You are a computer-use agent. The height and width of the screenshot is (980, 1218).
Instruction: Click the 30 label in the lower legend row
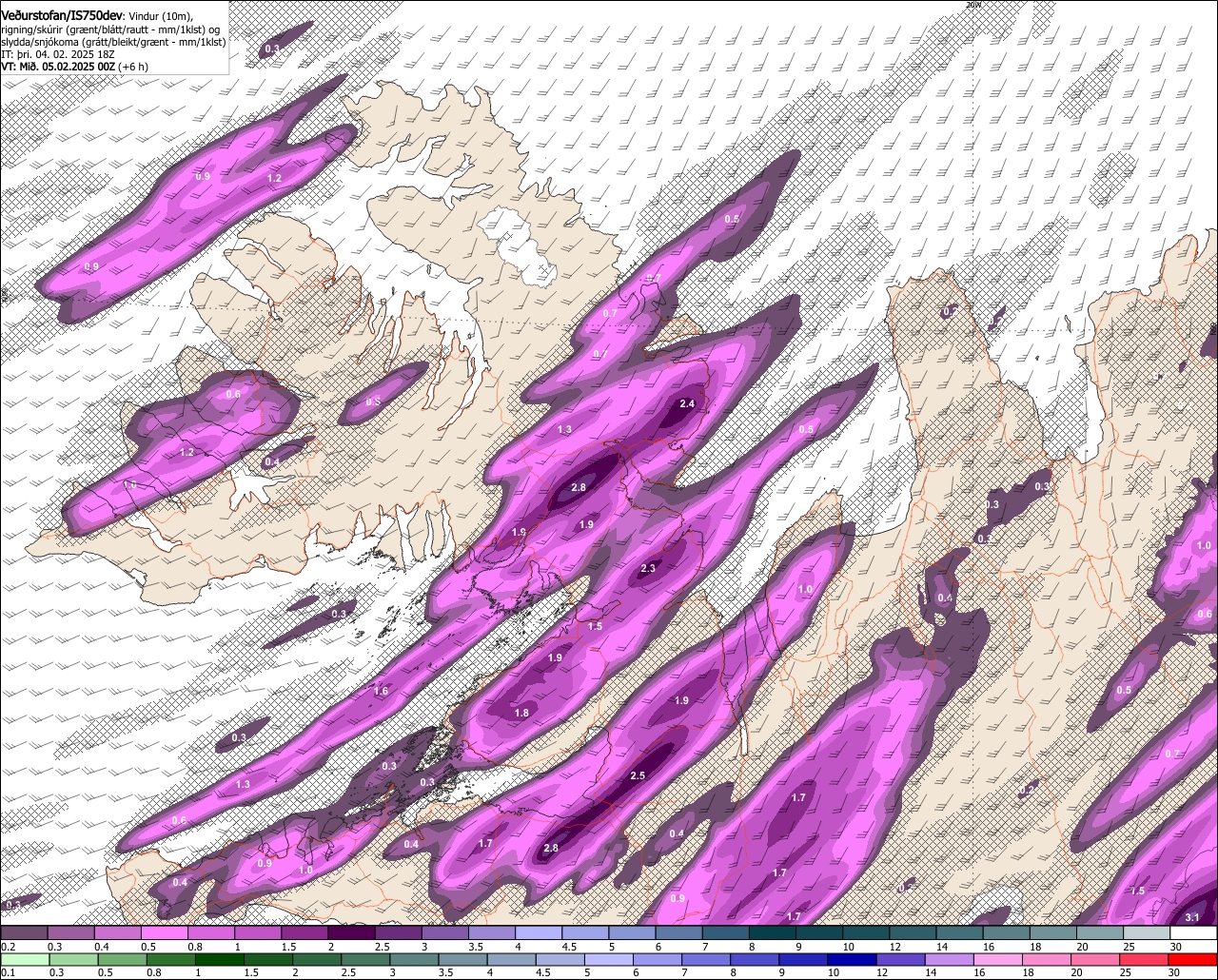tap(1175, 972)
